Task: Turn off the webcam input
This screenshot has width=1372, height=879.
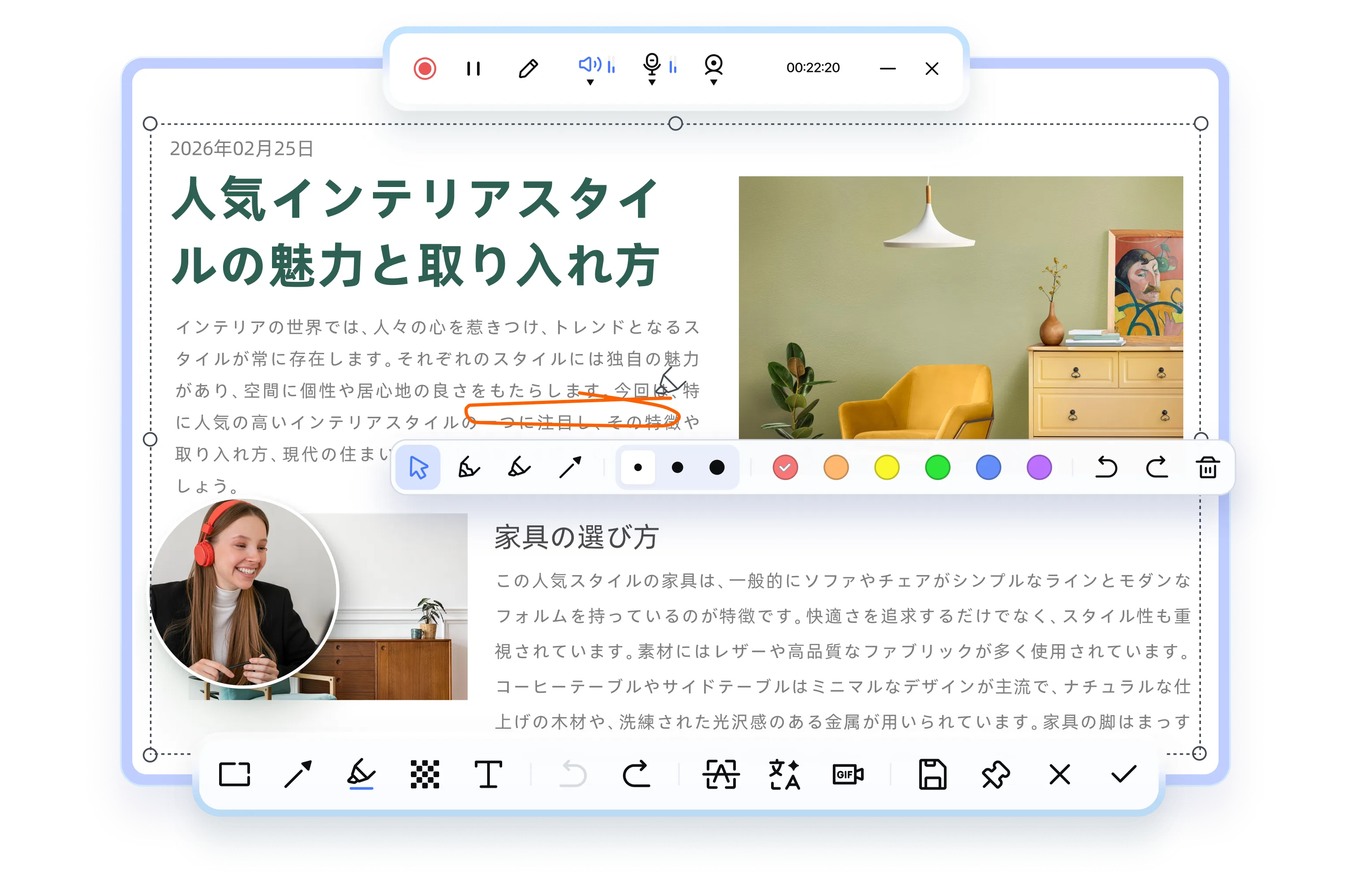Action: [713, 66]
